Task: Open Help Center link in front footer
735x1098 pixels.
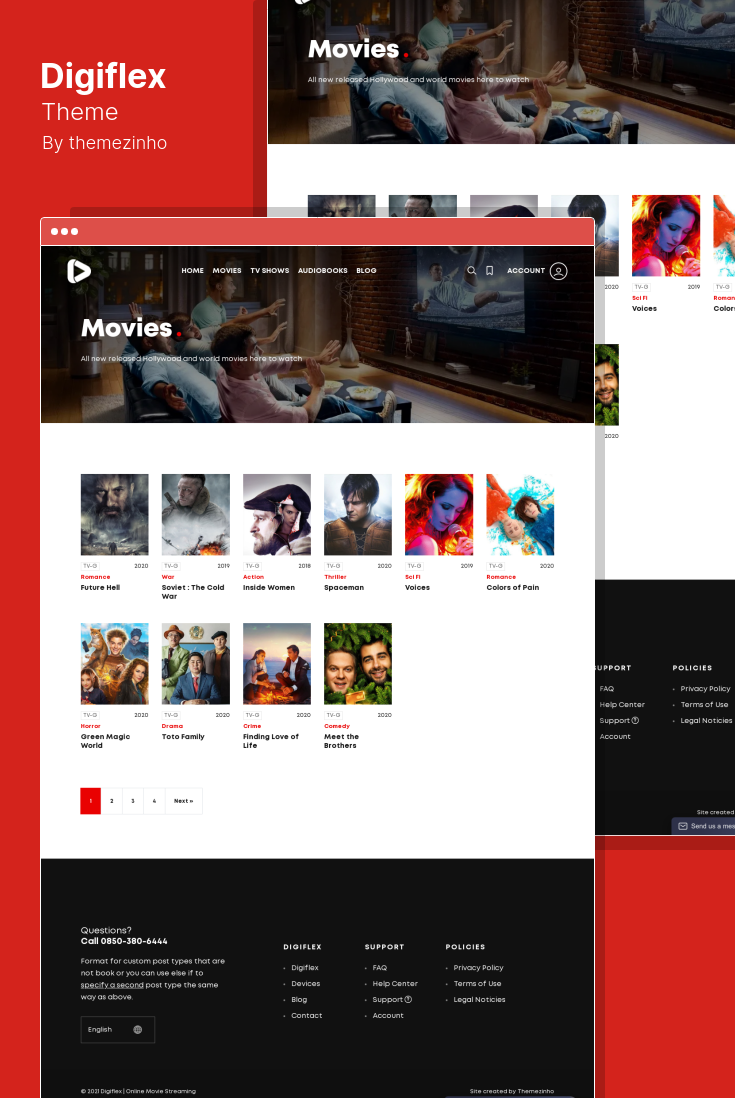Action: [395, 984]
